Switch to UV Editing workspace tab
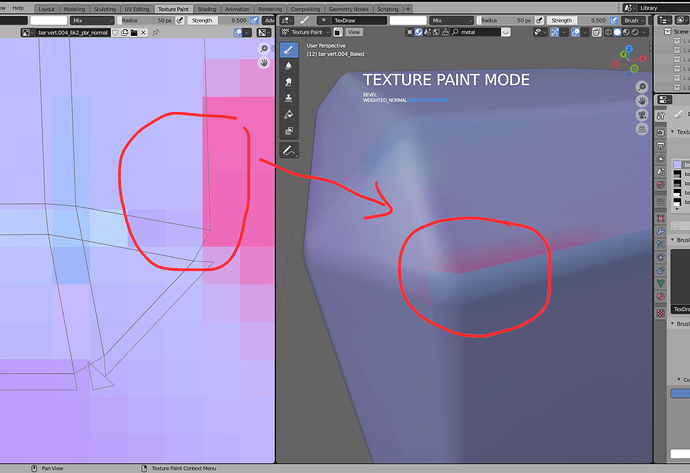Viewport: 690px width, 473px height. tap(137, 9)
